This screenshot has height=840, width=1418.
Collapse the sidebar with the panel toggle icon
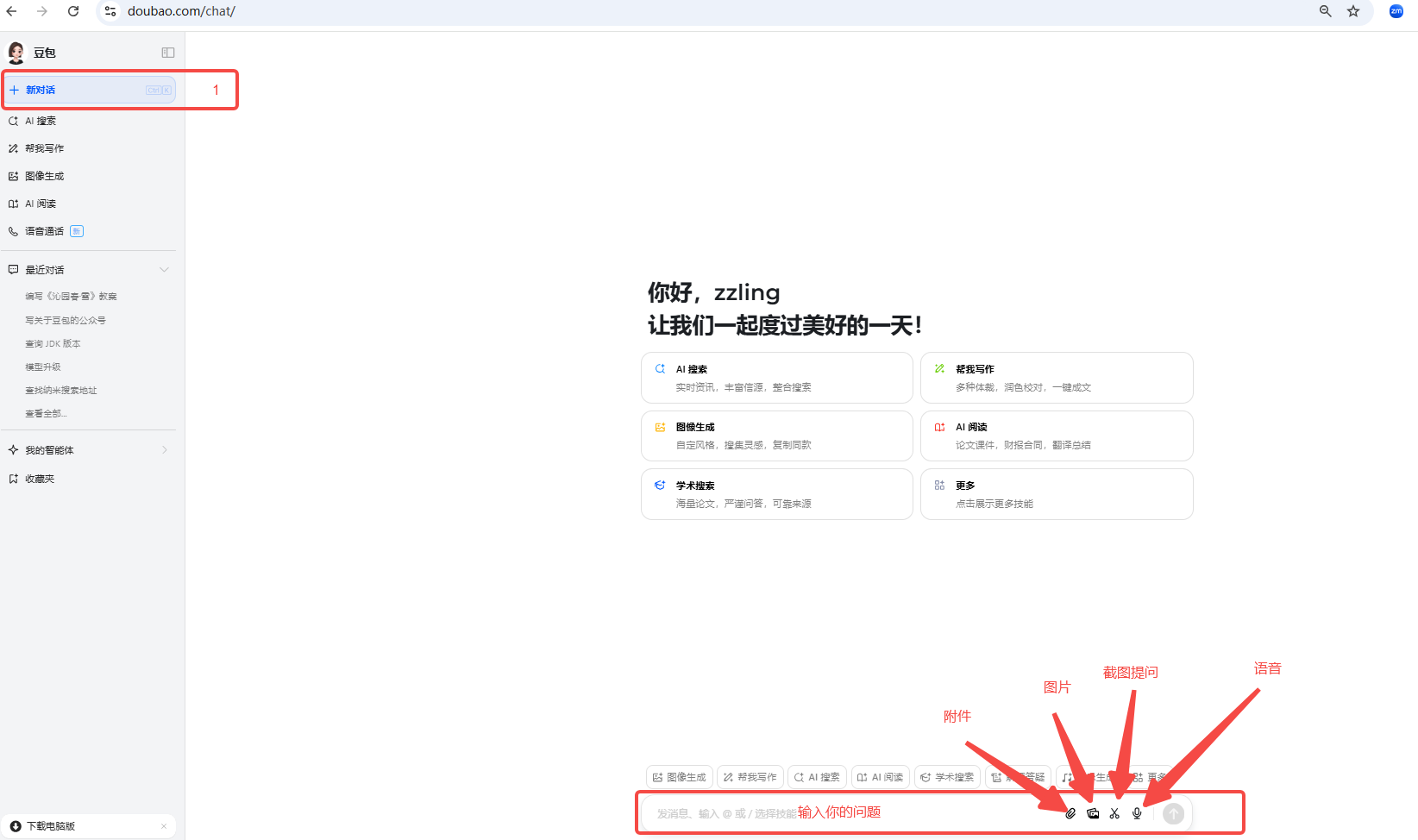click(x=168, y=53)
